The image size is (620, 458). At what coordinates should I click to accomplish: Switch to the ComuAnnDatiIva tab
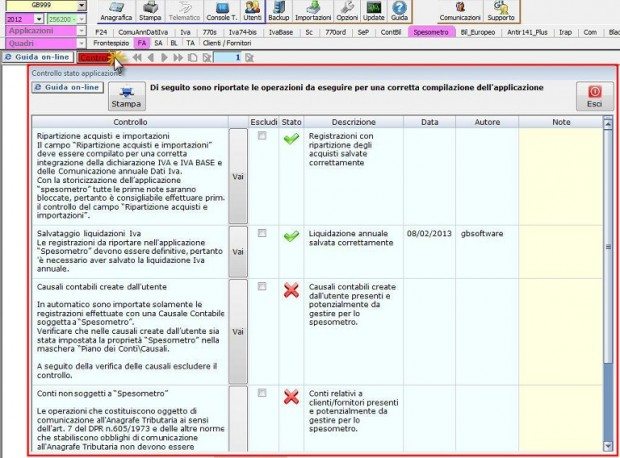coord(143,32)
